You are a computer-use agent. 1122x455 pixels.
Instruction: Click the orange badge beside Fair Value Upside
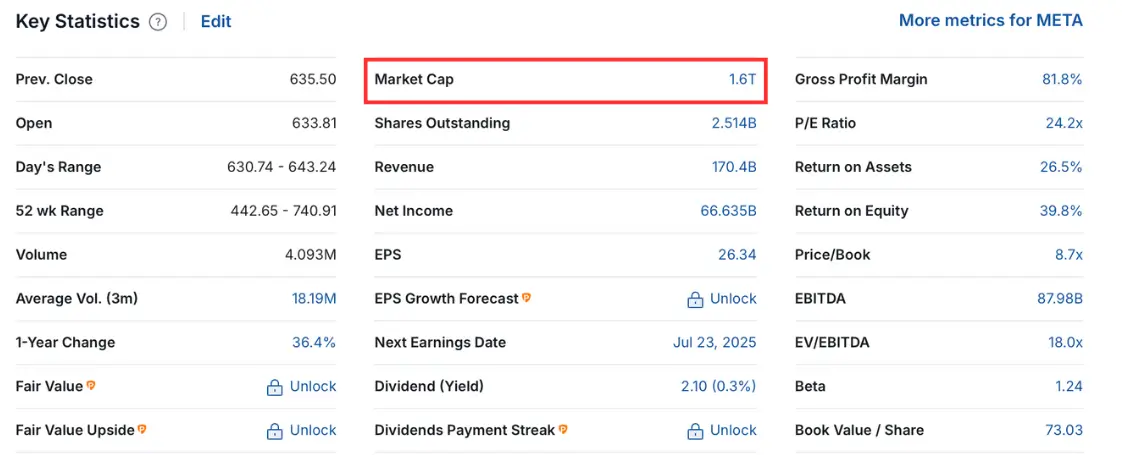(x=142, y=429)
